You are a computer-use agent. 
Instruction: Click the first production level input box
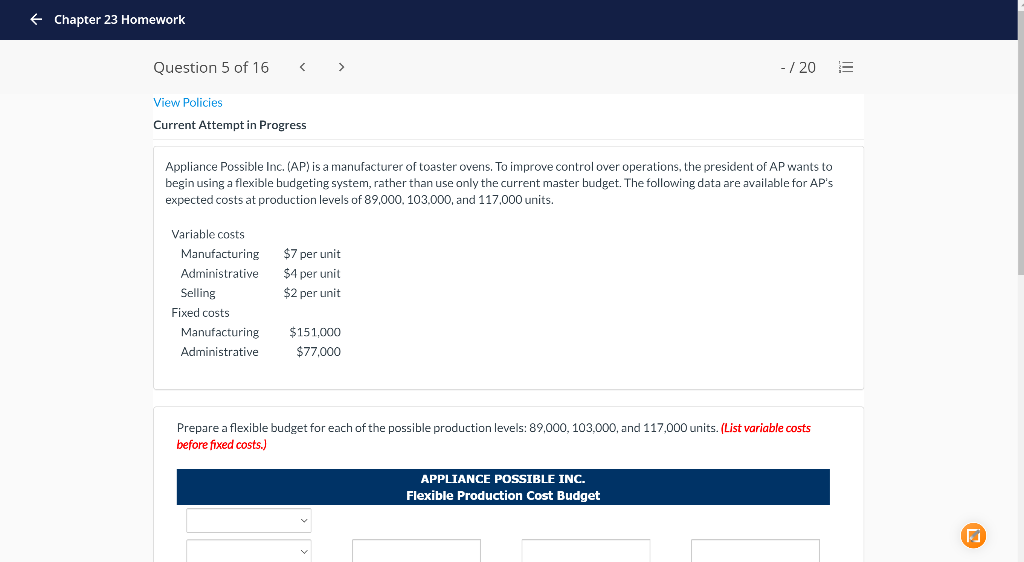coord(417,551)
